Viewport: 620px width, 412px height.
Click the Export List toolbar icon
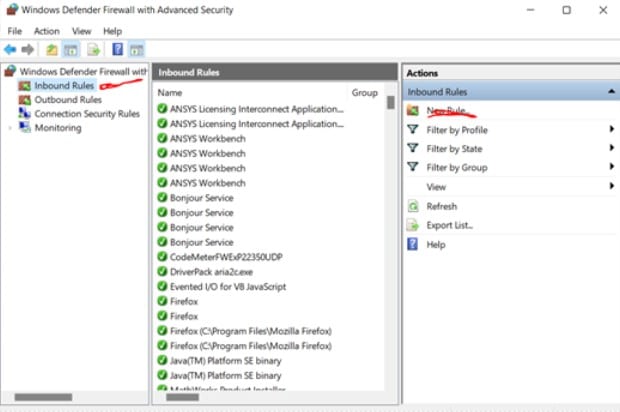(x=94, y=50)
